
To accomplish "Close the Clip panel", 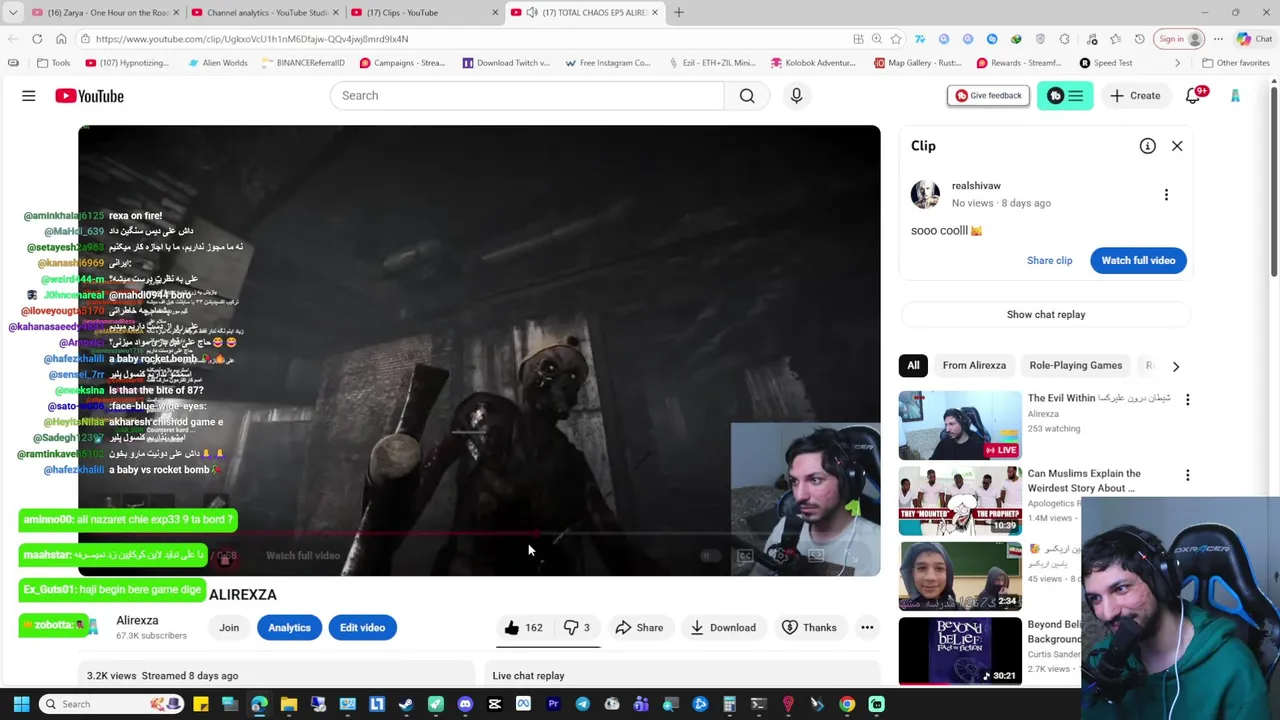I will pyautogui.click(x=1177, y=146).
